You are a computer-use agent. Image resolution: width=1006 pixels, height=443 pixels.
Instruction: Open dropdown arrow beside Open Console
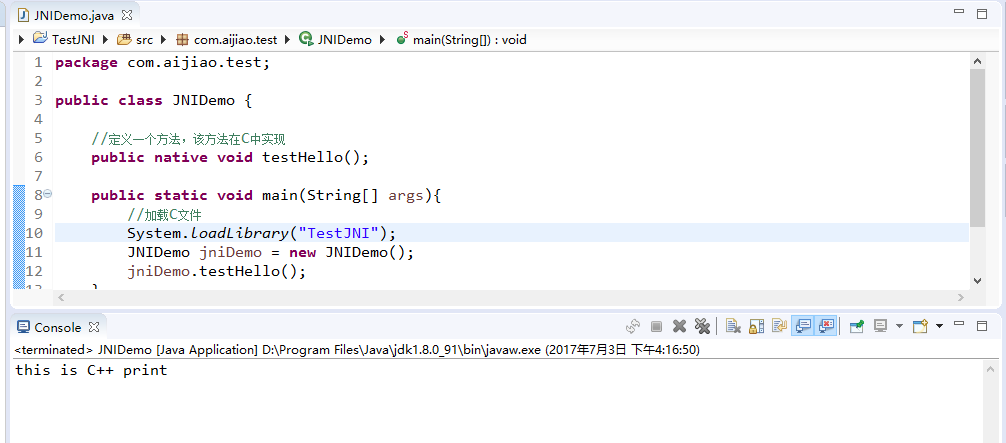pos(937,326)
